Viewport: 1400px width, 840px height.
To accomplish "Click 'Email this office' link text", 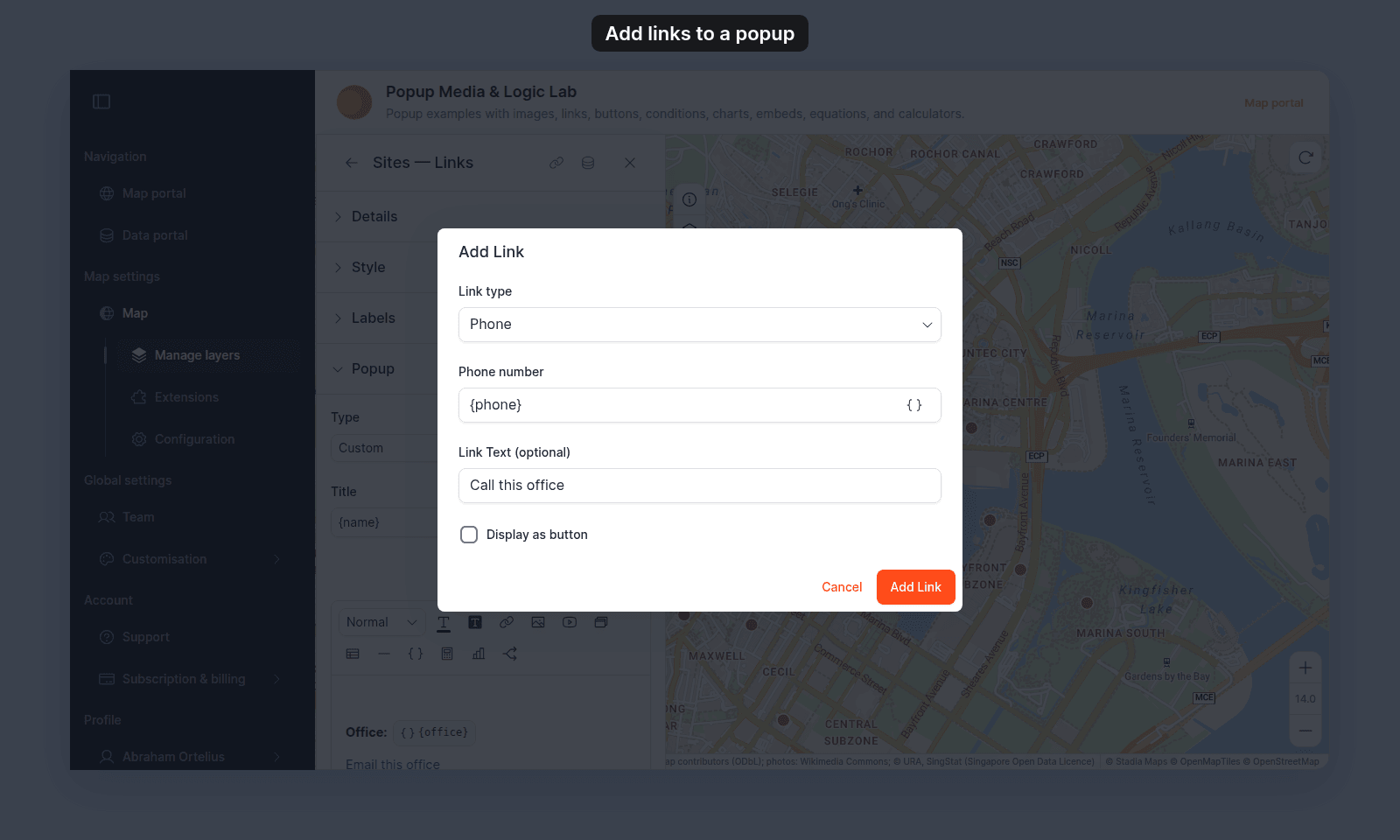I will [393, 764].
